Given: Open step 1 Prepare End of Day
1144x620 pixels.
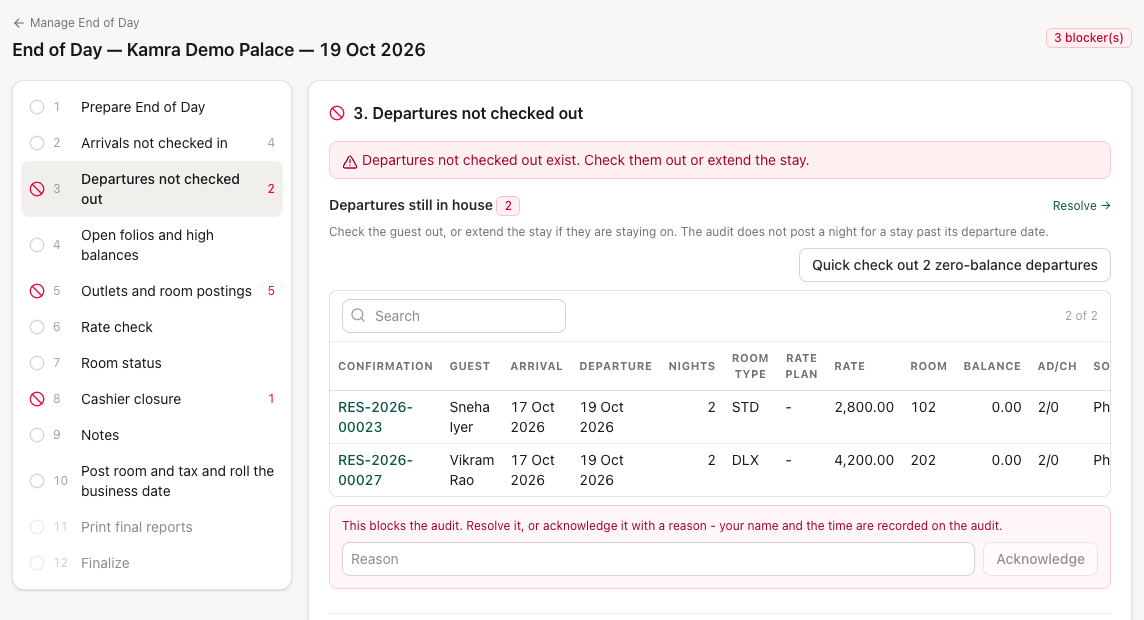Looking at the screenshot, I should click(x=152, y=107).
